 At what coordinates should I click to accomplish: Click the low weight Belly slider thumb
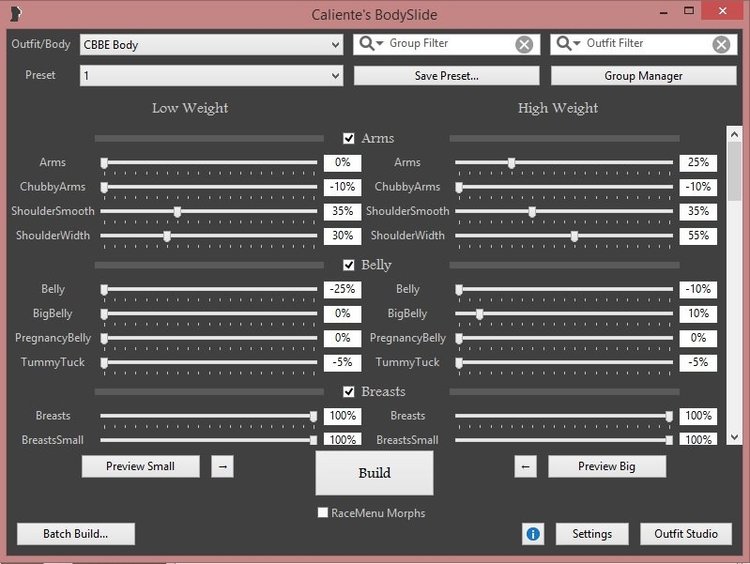104,290
